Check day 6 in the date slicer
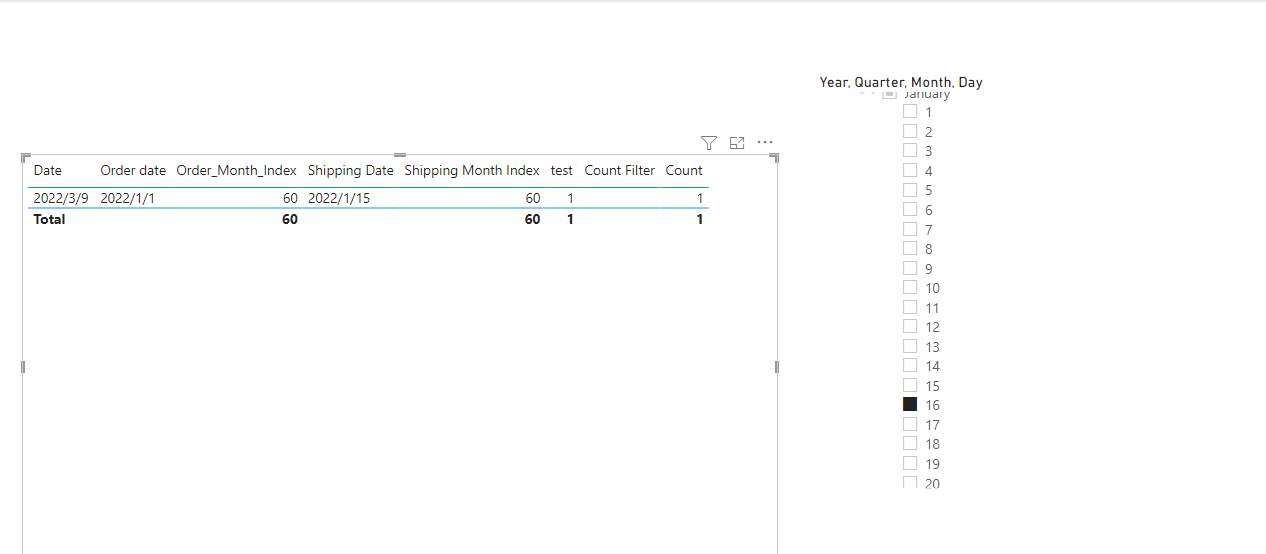This screenshot has height=554, width=1266. 910,209
